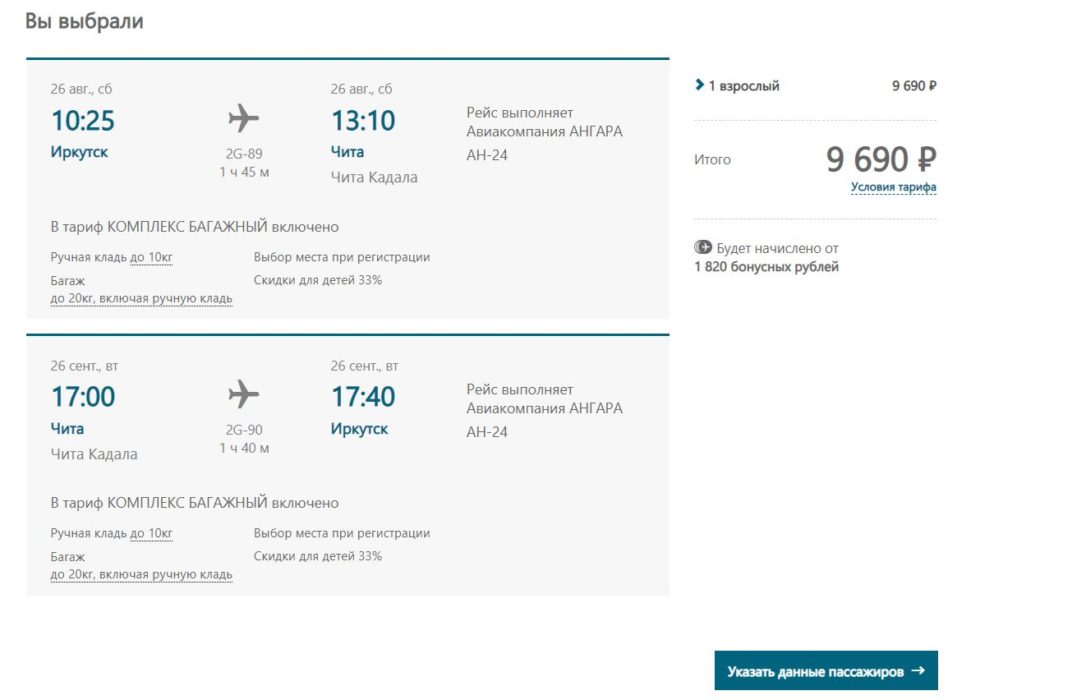Click the total price 9 690 ₽
The height and width of the screenshot is (700, 1086).
click(x=881, y=159)
